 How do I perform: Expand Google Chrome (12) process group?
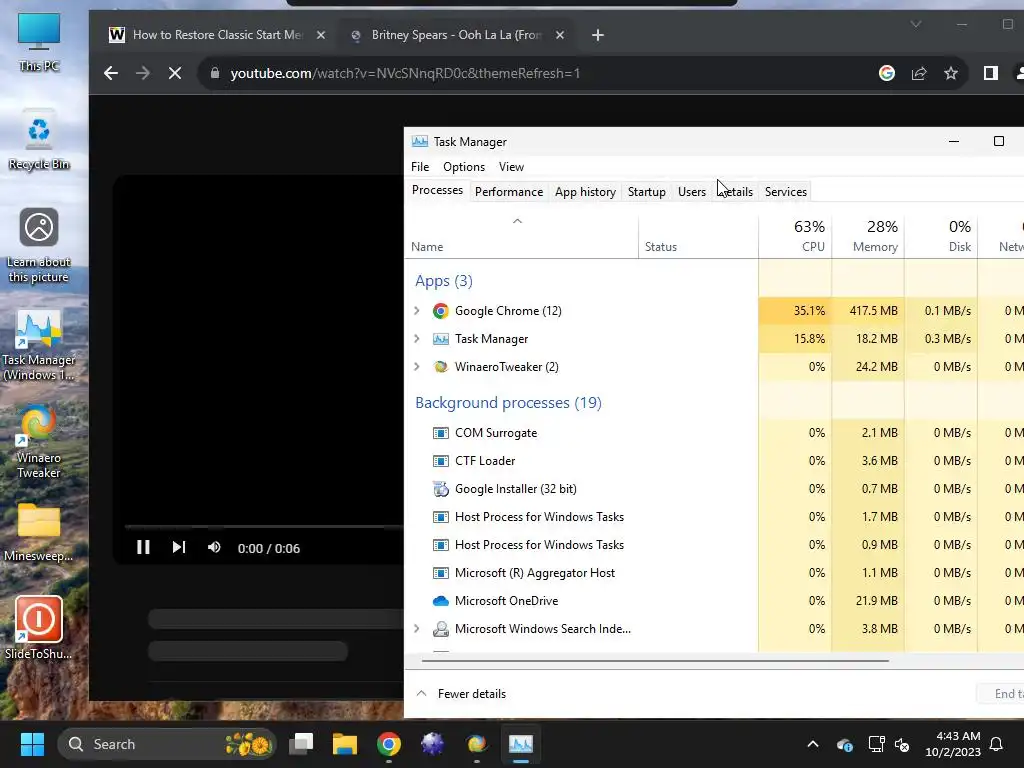417,311
